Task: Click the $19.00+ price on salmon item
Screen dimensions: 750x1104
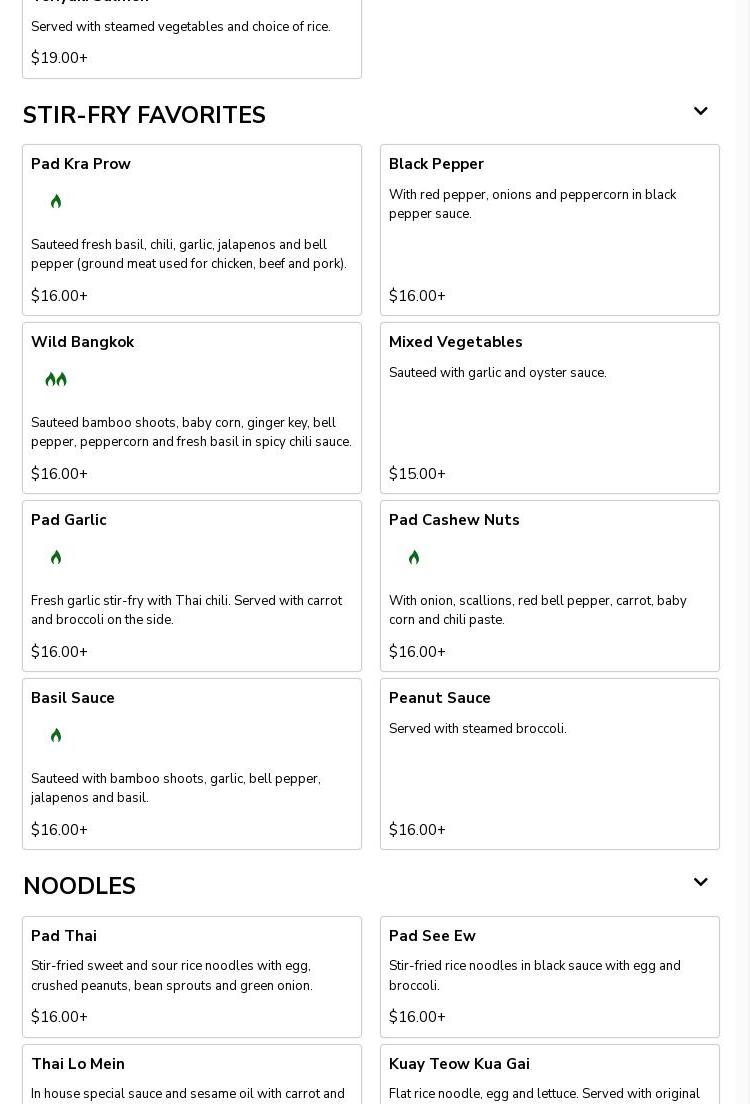Action: (59, 58)
